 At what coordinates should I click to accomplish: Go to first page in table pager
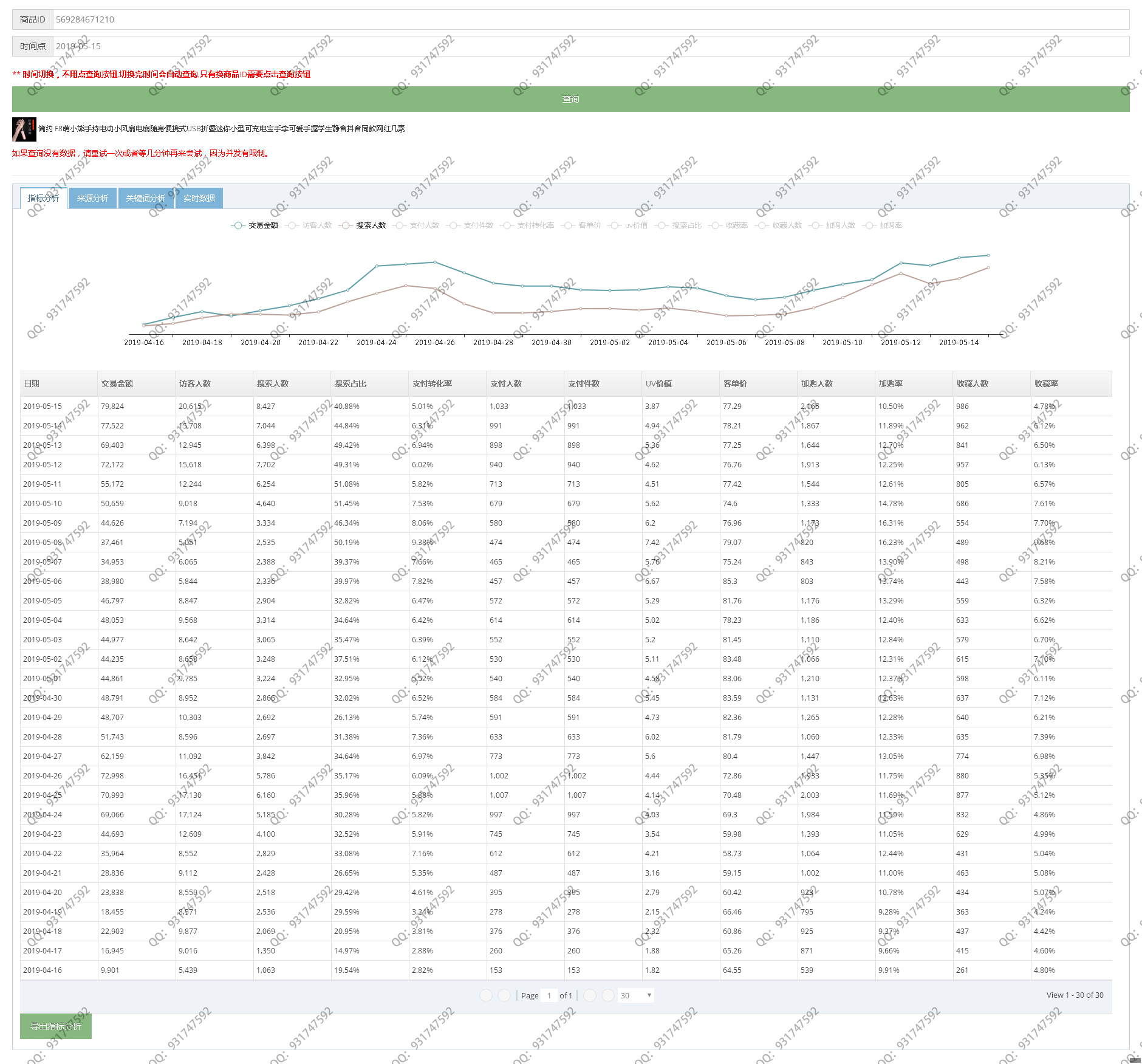pyautogui.click(x=485, y=995)
